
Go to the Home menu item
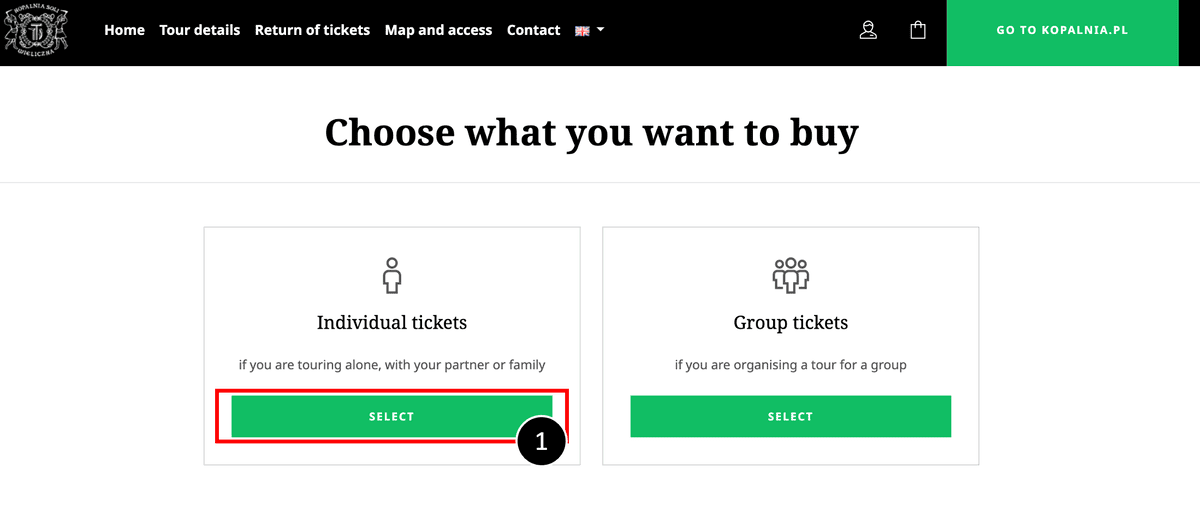[125, 30]
